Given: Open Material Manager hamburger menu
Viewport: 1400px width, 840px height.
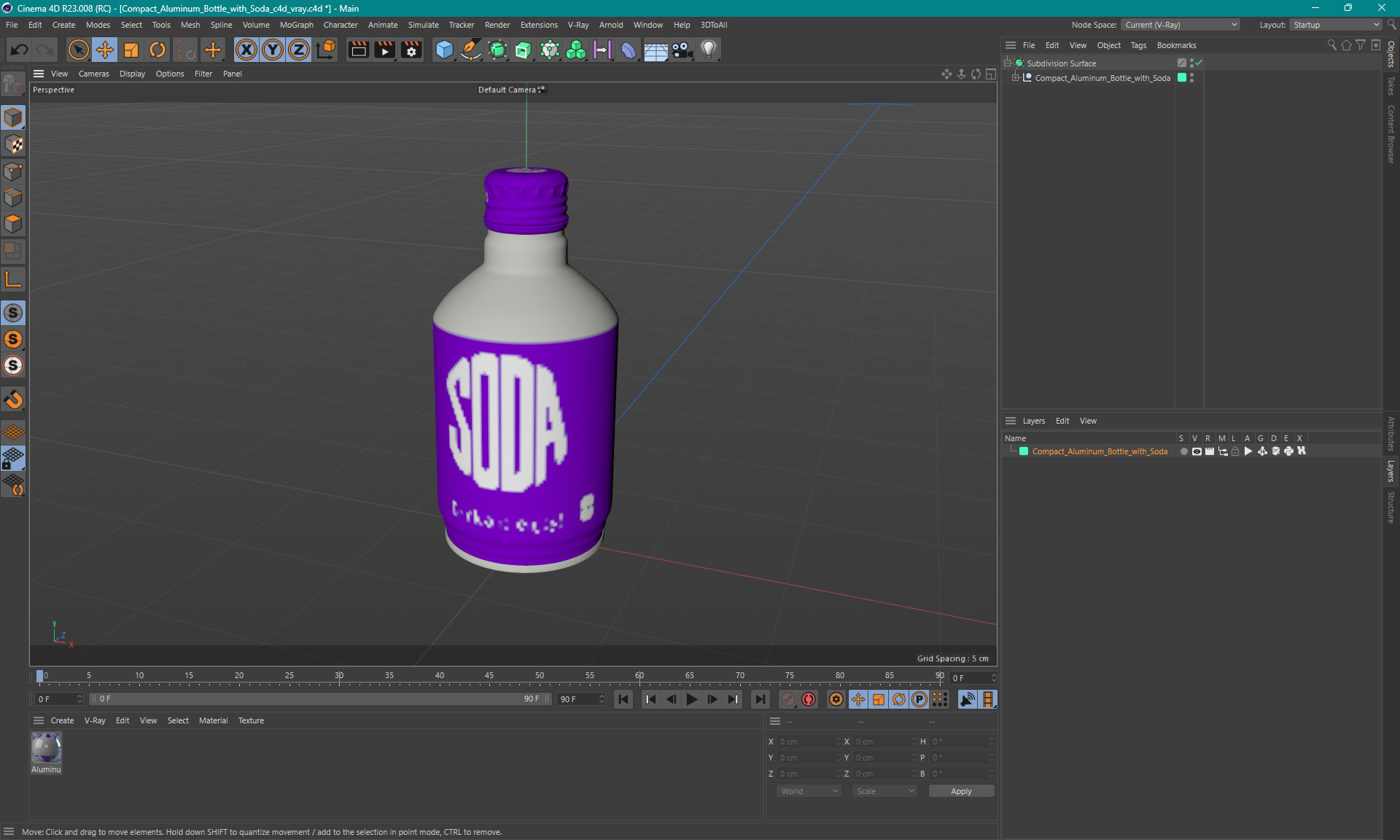Looking at the screenshot, I should pyautogui.click(x=39, y=720).
